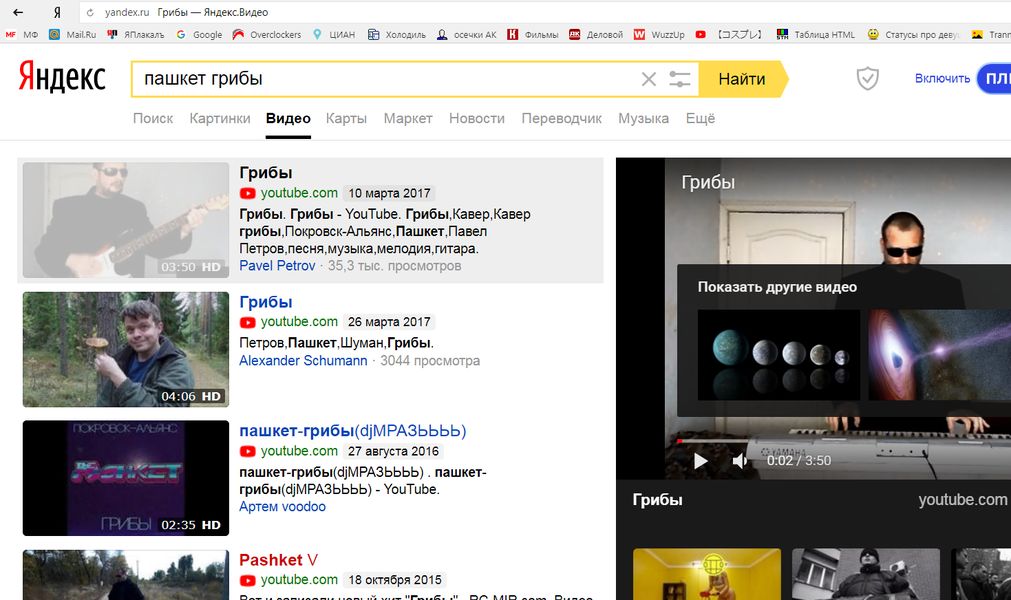Switch to the Поиск tab

tap(153, 119)
